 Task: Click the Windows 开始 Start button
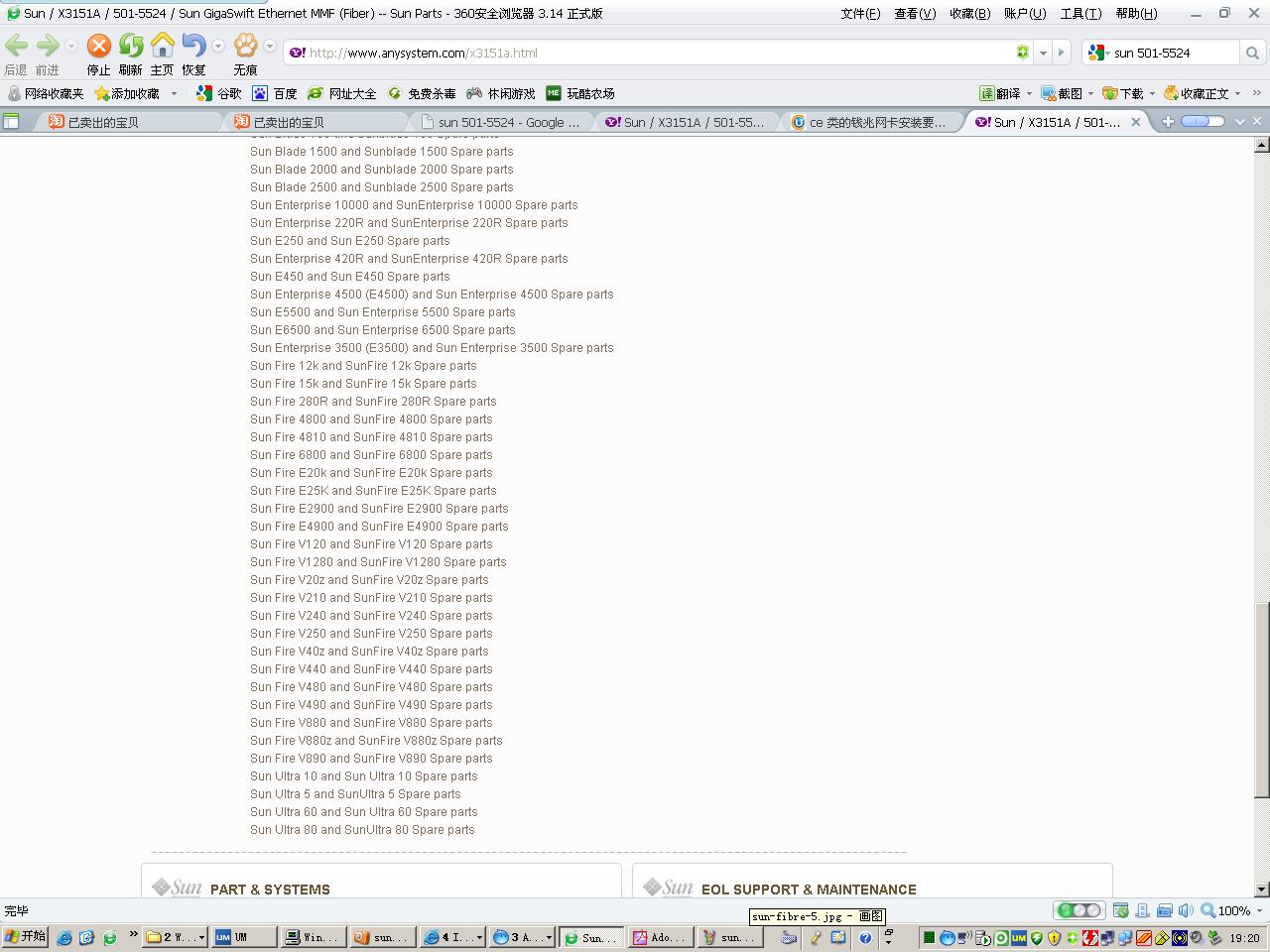[x=25, y=936]
